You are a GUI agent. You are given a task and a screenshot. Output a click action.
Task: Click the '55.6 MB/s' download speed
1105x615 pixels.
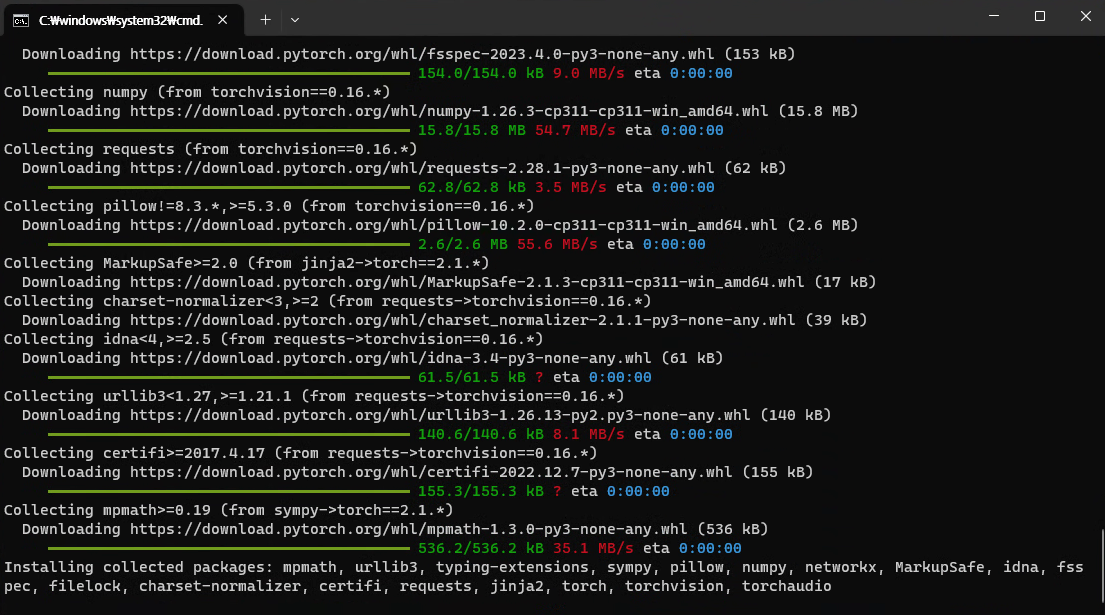click(557, 244)
